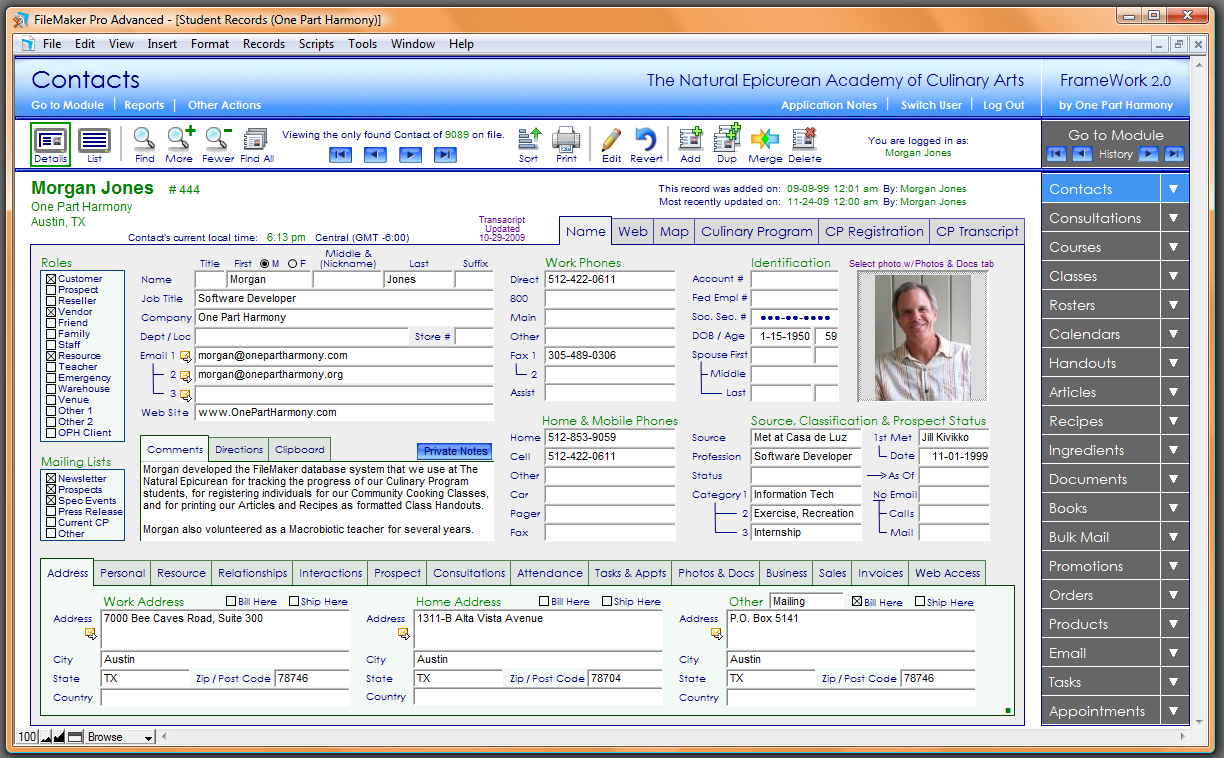Go to previous record arrow below contact count
This screenshot has height=758, width=1224.
pos(375,154)
